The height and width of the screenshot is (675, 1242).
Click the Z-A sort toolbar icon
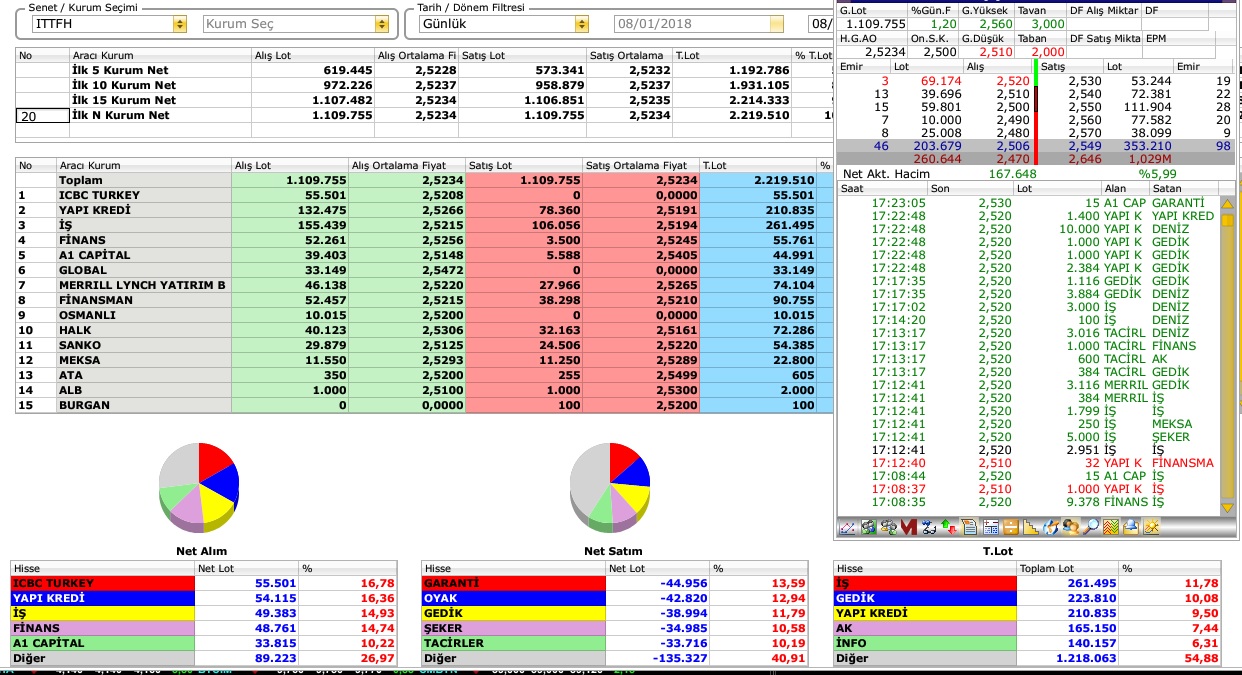pyautogui.click(x=929, y=527)
